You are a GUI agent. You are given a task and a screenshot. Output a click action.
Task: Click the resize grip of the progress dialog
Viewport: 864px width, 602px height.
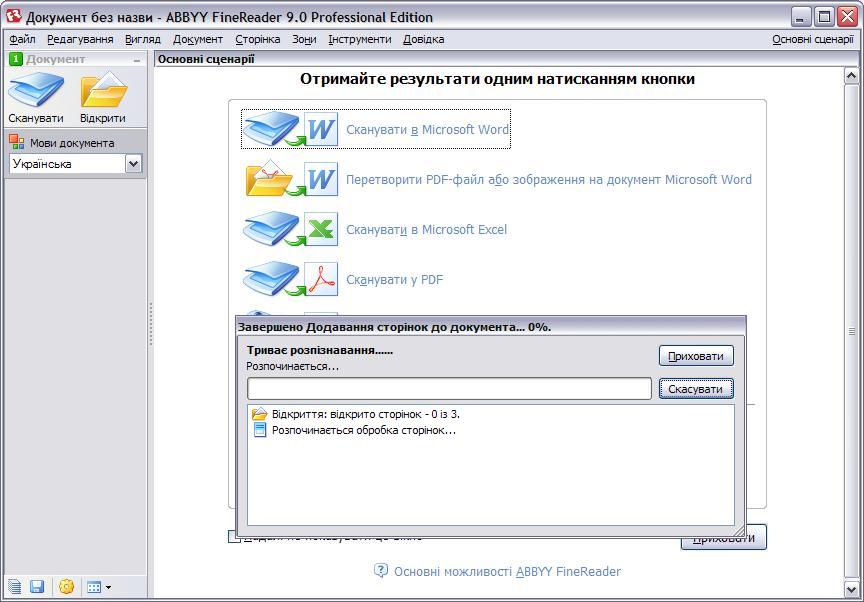tap(739, 531)
